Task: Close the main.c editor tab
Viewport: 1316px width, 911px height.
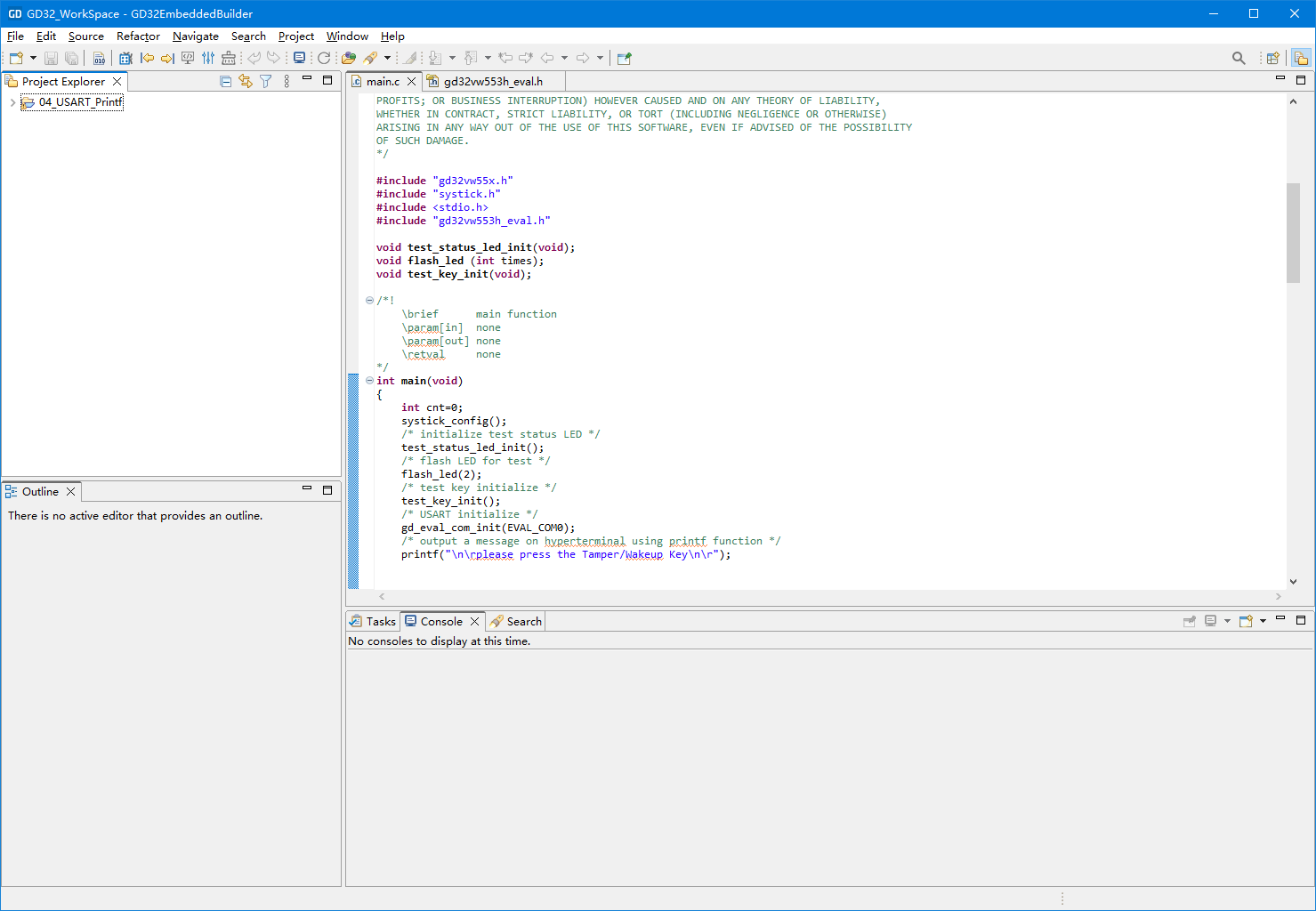Action: point(411,81)
